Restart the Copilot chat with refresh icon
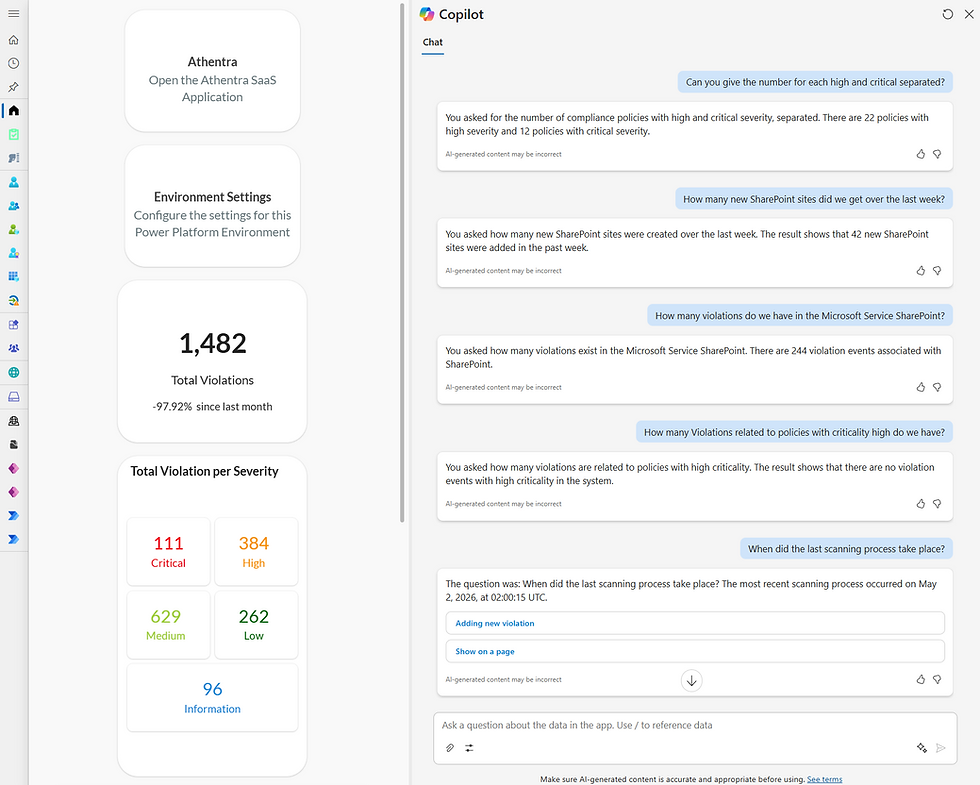 click(948, 14)
